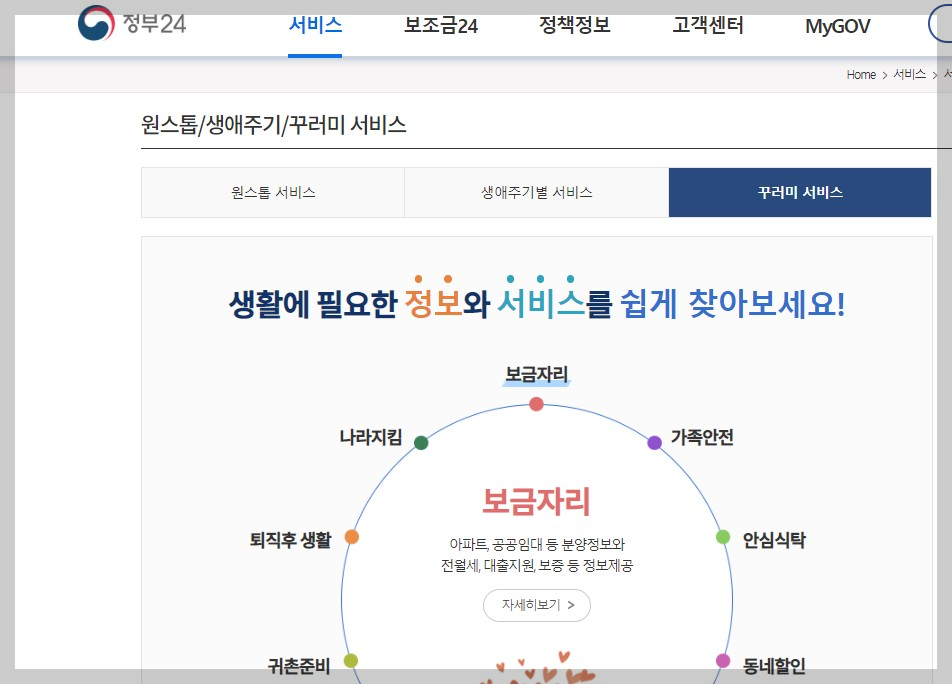The image size is (952, 684).
Task: Select the red 보금자리 dot on circle
Action: pos(536,404)
